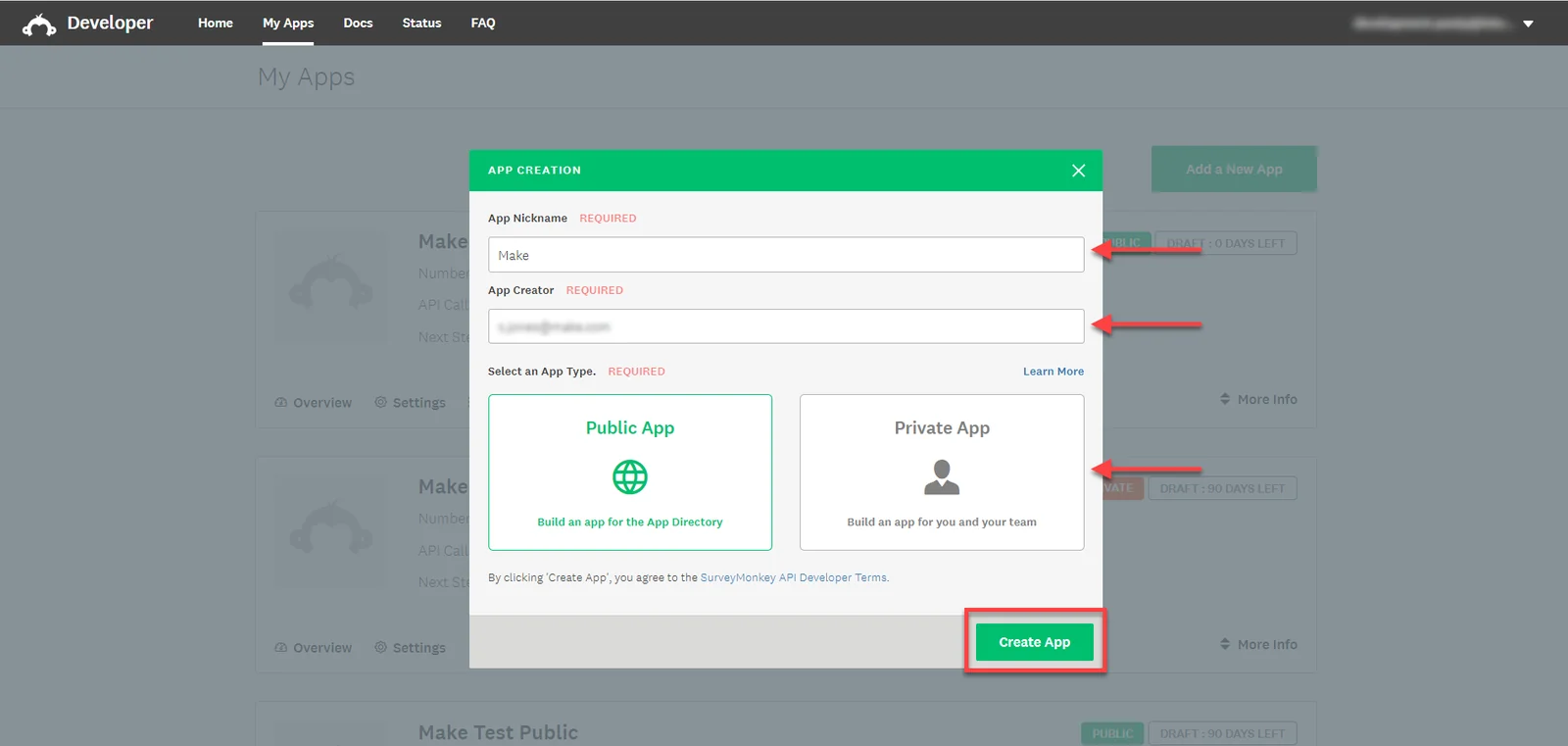
Task: Open the My Apps navigation tab
Action: 288,23
